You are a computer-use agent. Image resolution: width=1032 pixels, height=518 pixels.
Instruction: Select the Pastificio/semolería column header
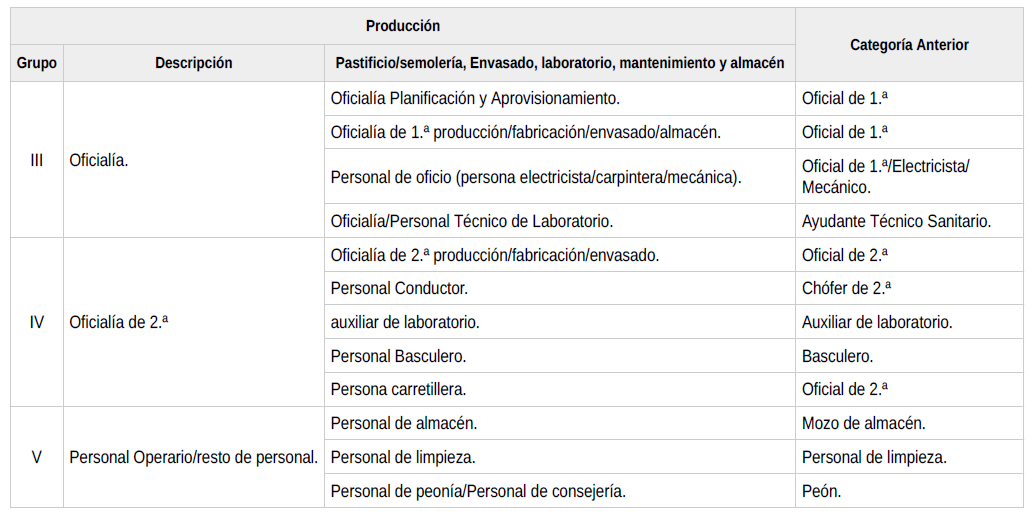[x=559, y=63]
